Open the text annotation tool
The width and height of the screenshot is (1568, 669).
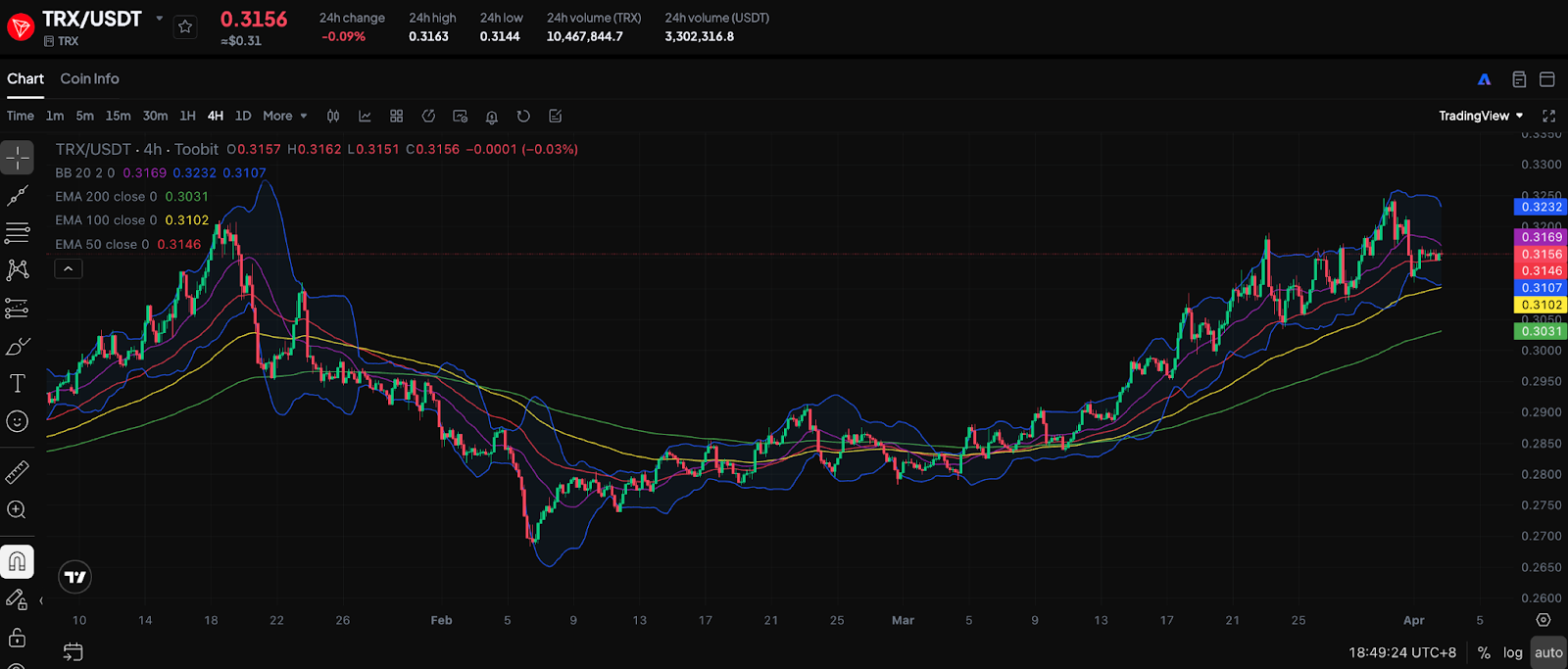(x=18, y=383)
